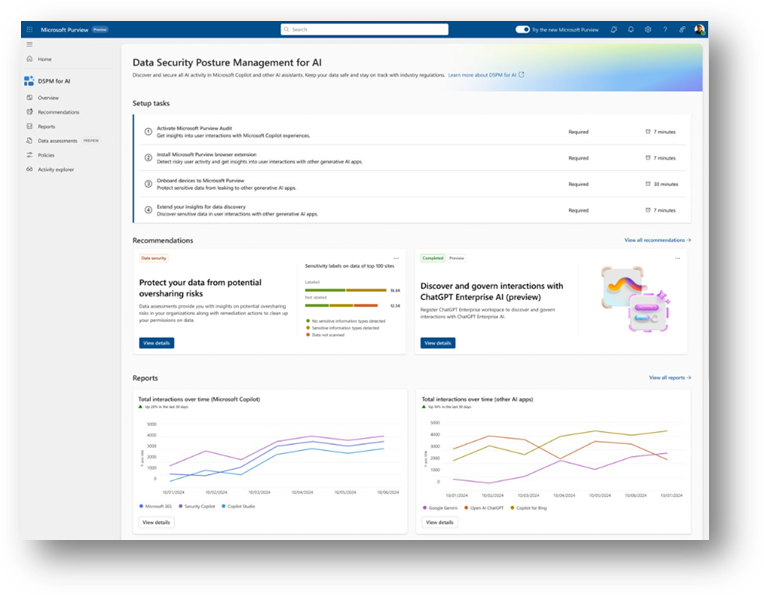
Task: Collapse the navigation with the hamburger icon
Action: pyautogui.click(x=30, y=44)
